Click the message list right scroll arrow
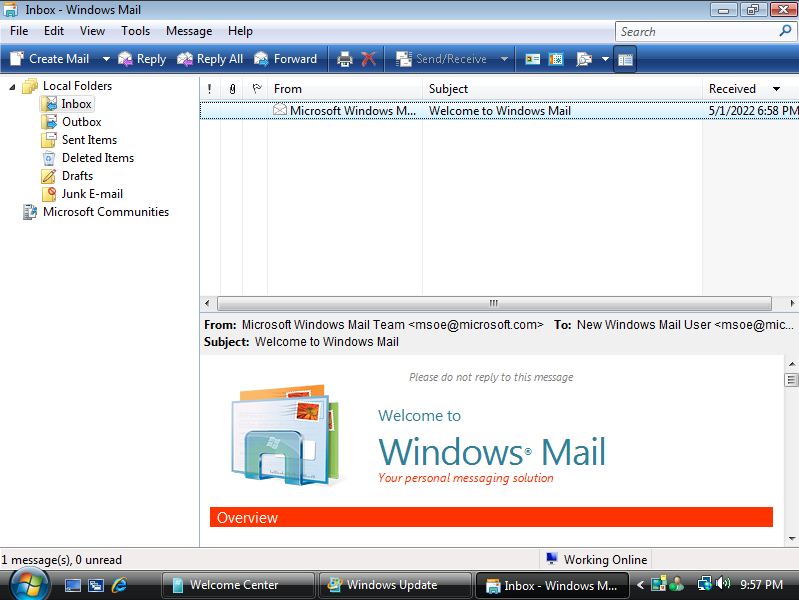 click(792, 303)
